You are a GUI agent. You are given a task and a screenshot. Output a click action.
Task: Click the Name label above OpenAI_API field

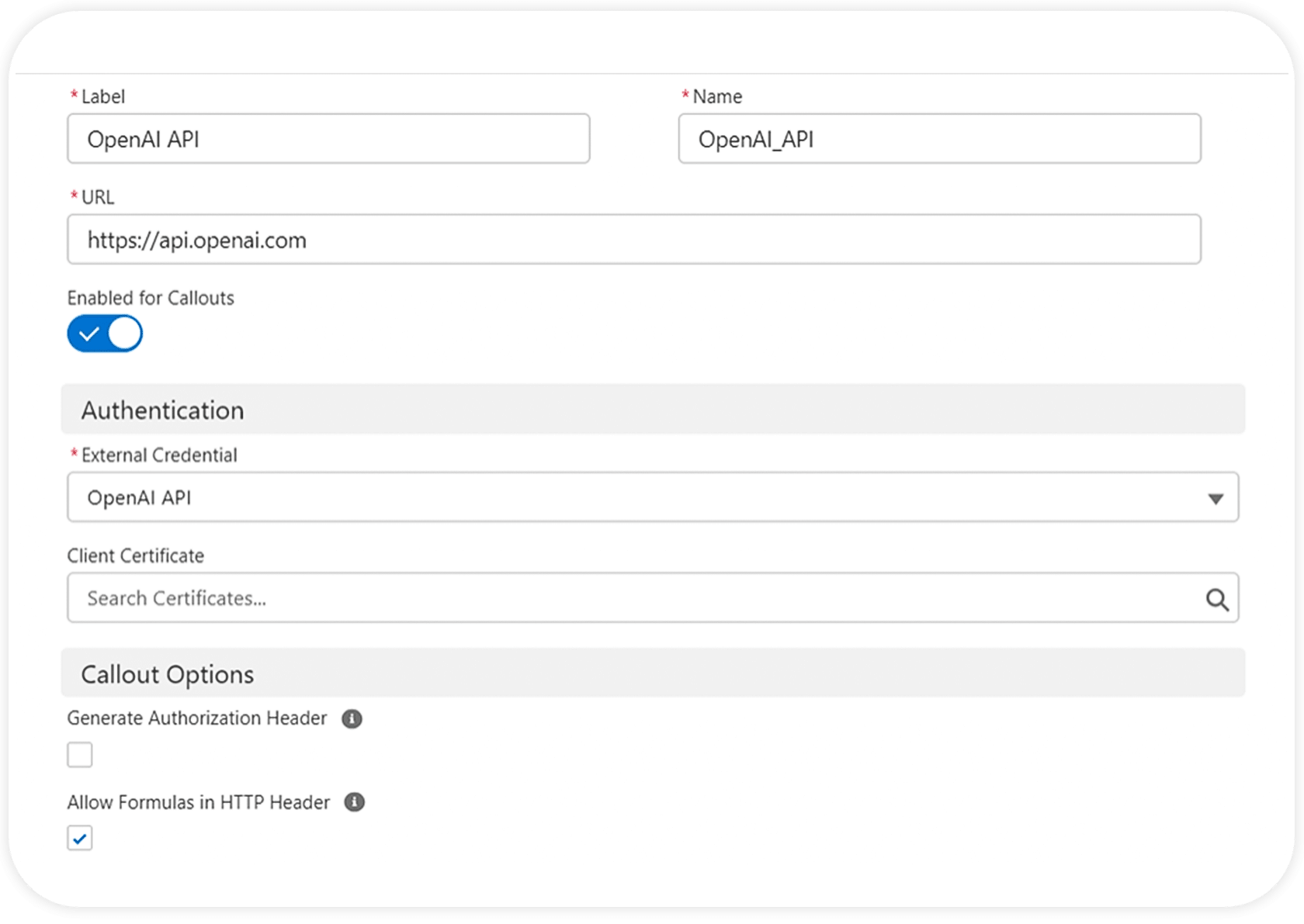click(x=717, y=96)
